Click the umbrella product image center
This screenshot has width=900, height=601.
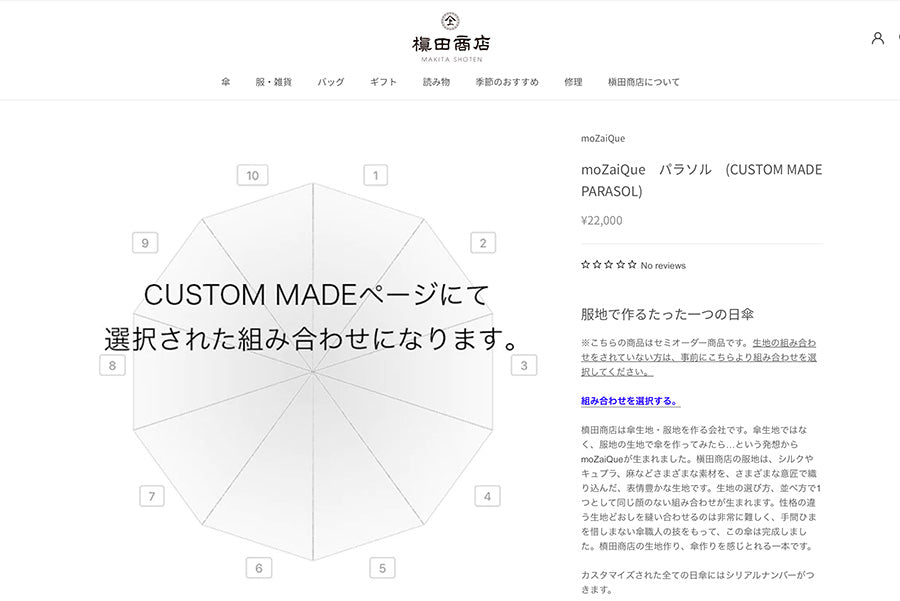click(x=313, y=371)
